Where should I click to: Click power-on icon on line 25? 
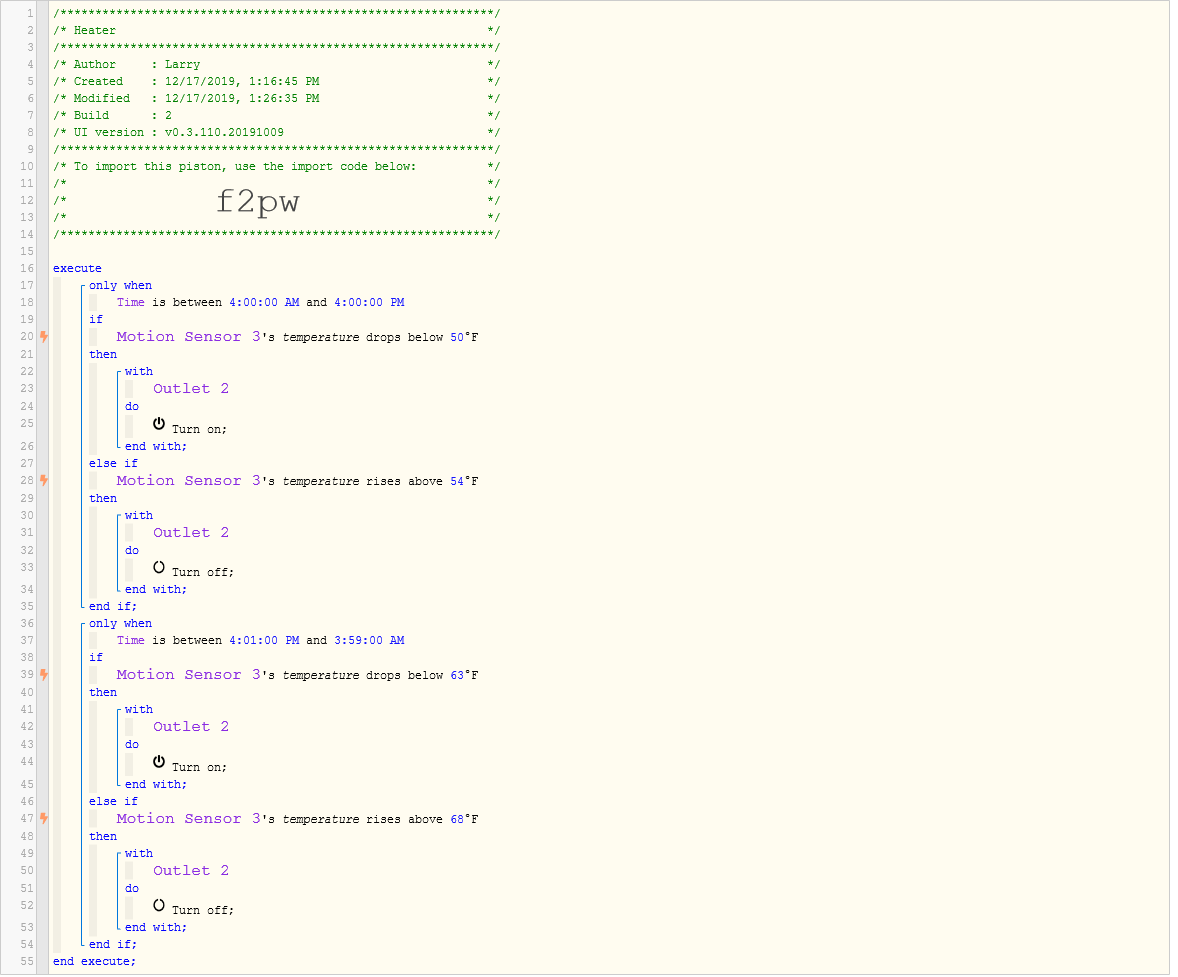pyautogui.click(x=159, y=424)
